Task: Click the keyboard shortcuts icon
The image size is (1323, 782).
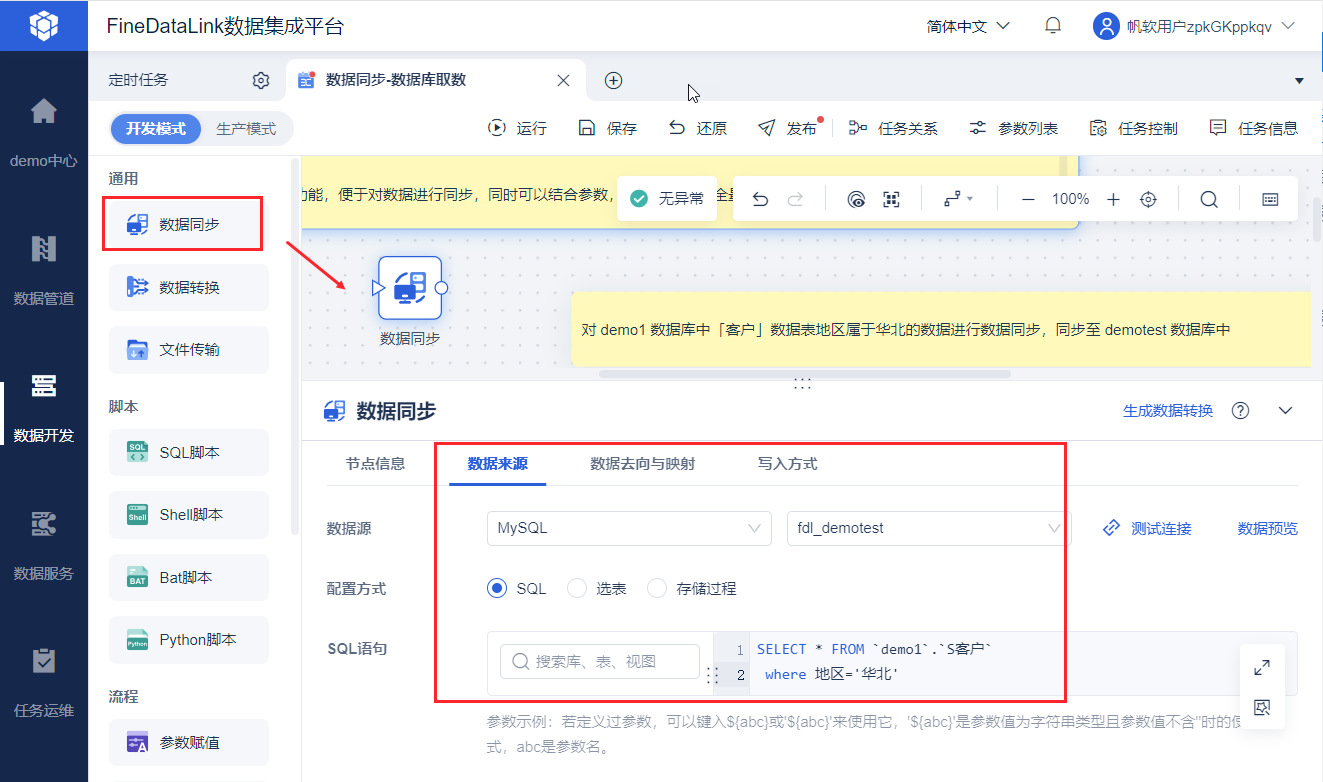Action: tap(1270, 199)
